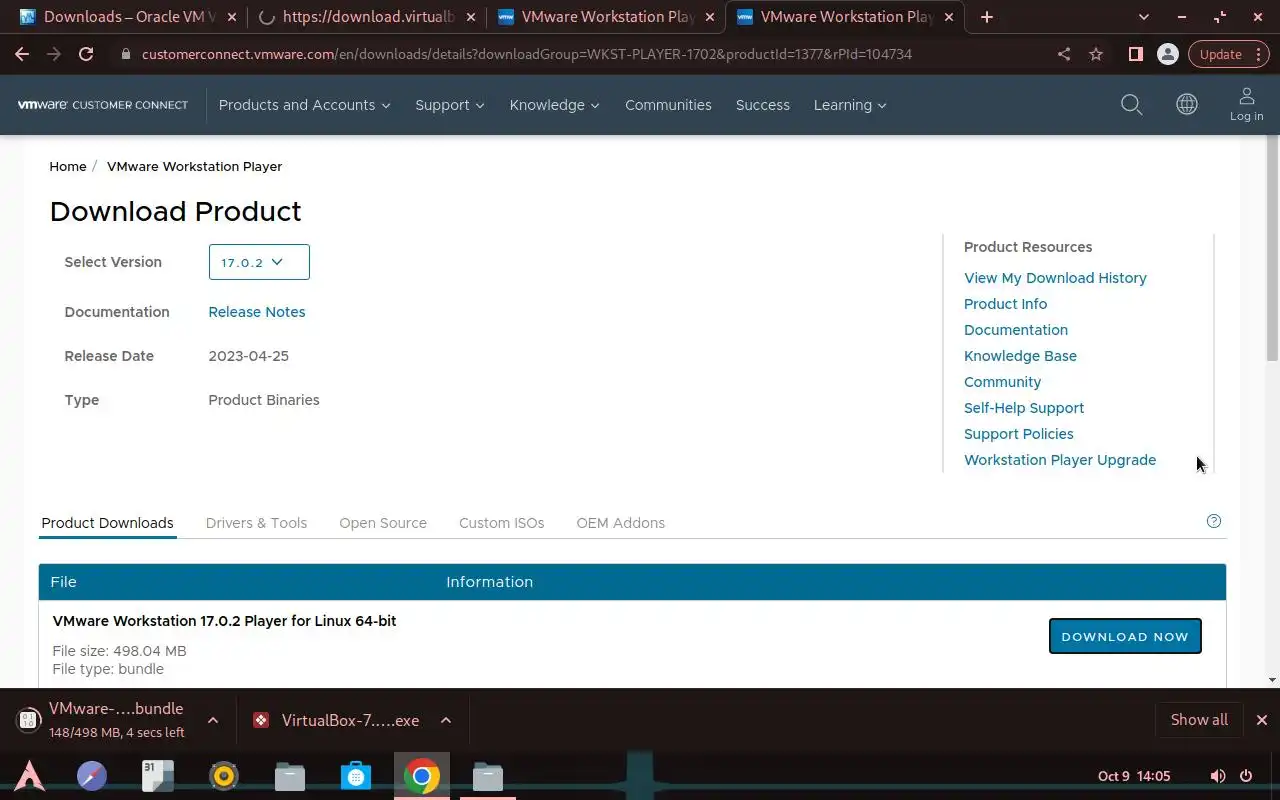
Task: Open the yellow speaker music app in taskbar
Action: [224, 776]
